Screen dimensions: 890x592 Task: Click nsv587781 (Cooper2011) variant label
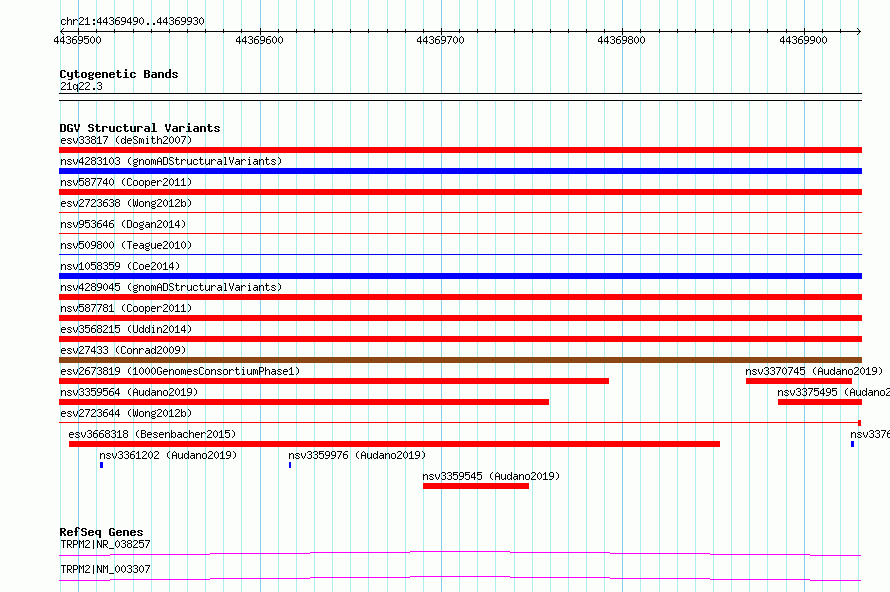pyautogui.click(x=126, y=308)
